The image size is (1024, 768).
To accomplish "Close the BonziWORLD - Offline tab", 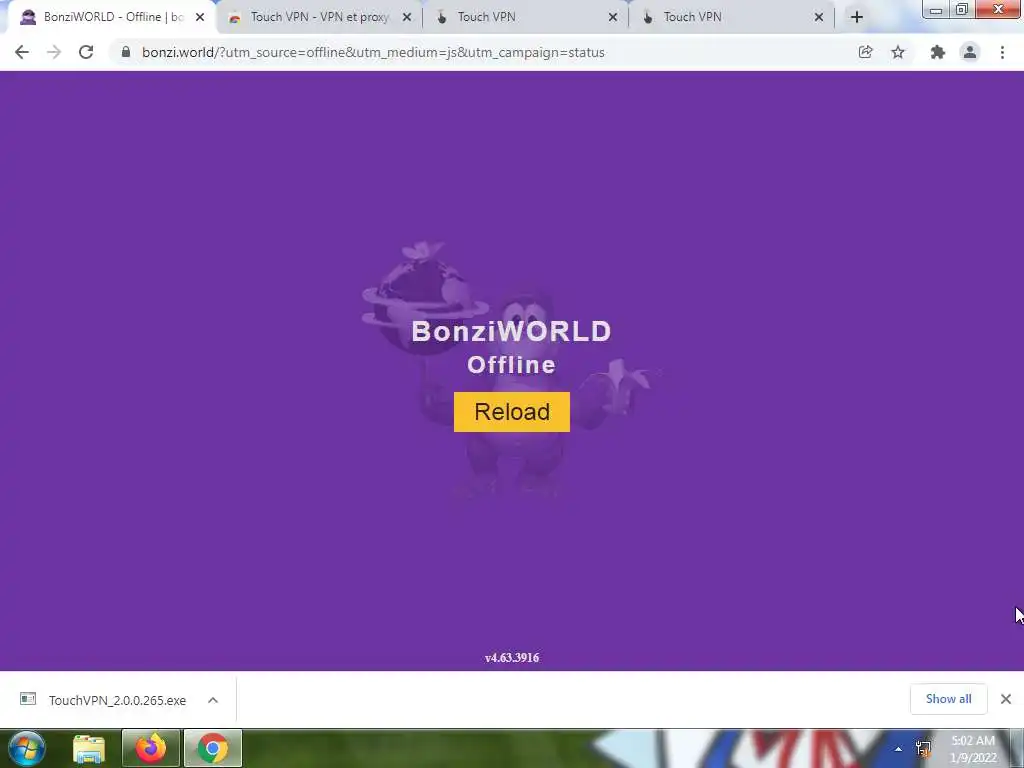I will [200, 17].
